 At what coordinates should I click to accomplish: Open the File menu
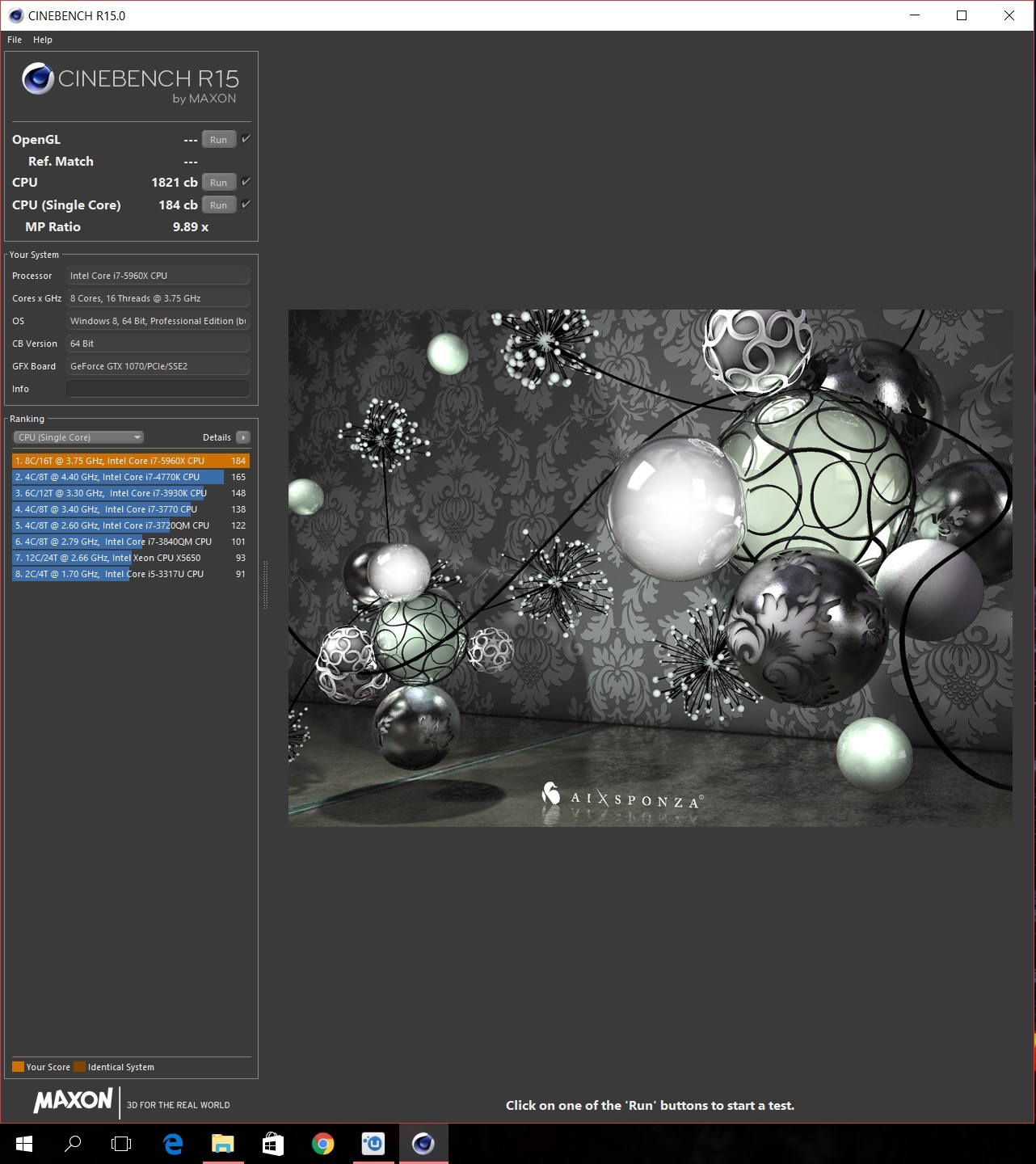click(15, 40)
